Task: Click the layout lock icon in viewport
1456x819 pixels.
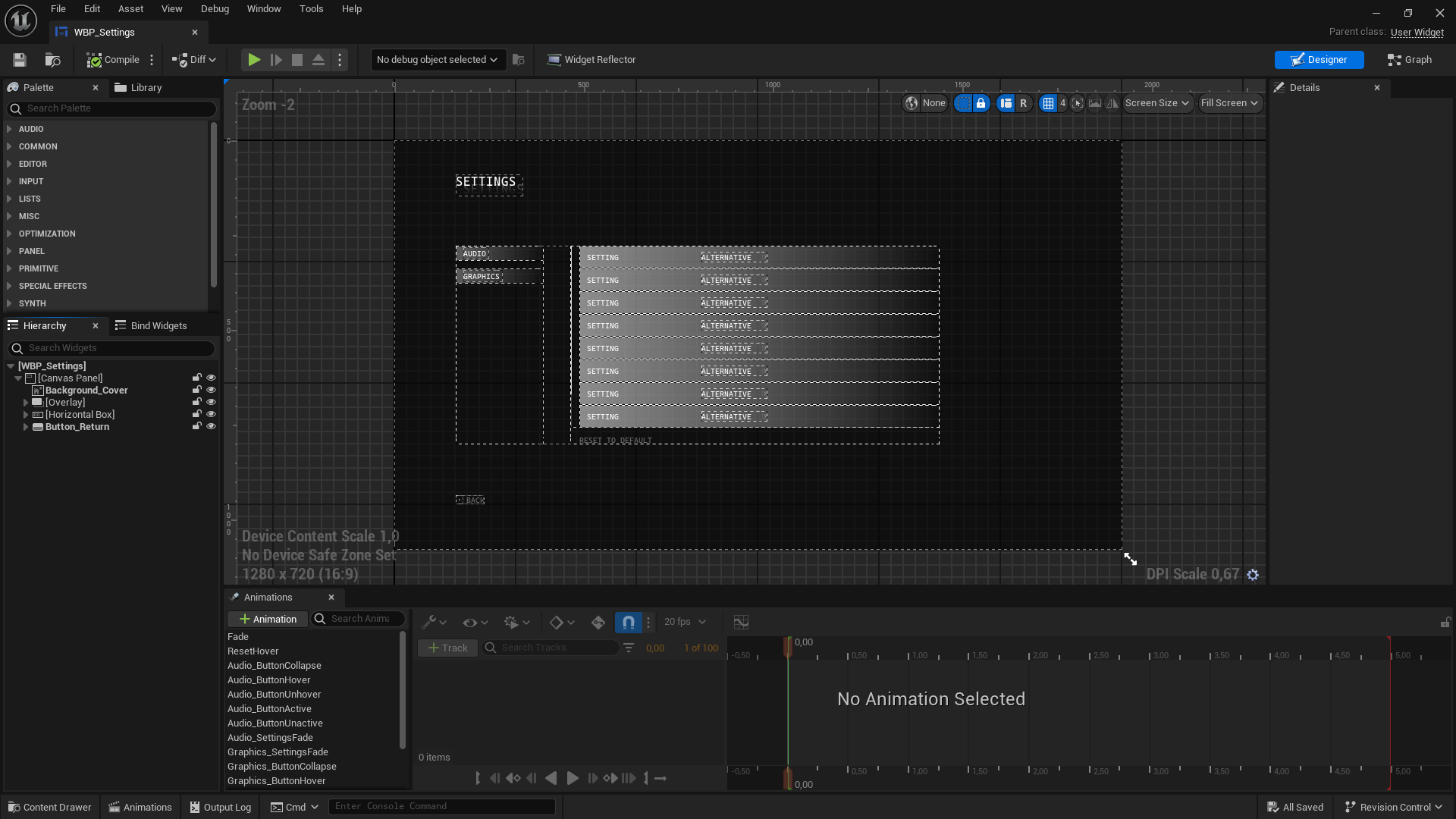Action: (981, 103)
